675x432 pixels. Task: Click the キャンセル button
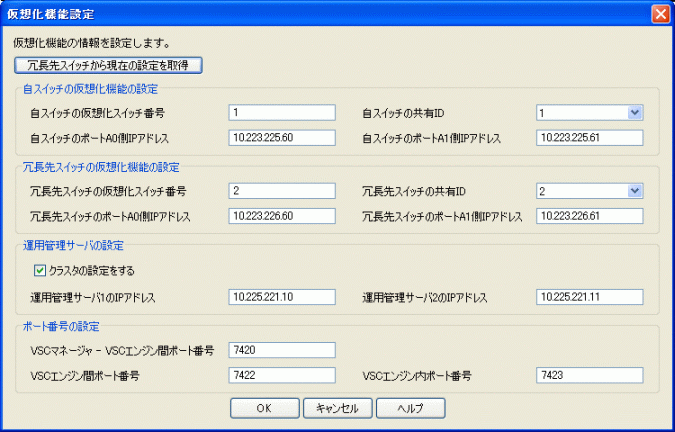click(338, 408)
